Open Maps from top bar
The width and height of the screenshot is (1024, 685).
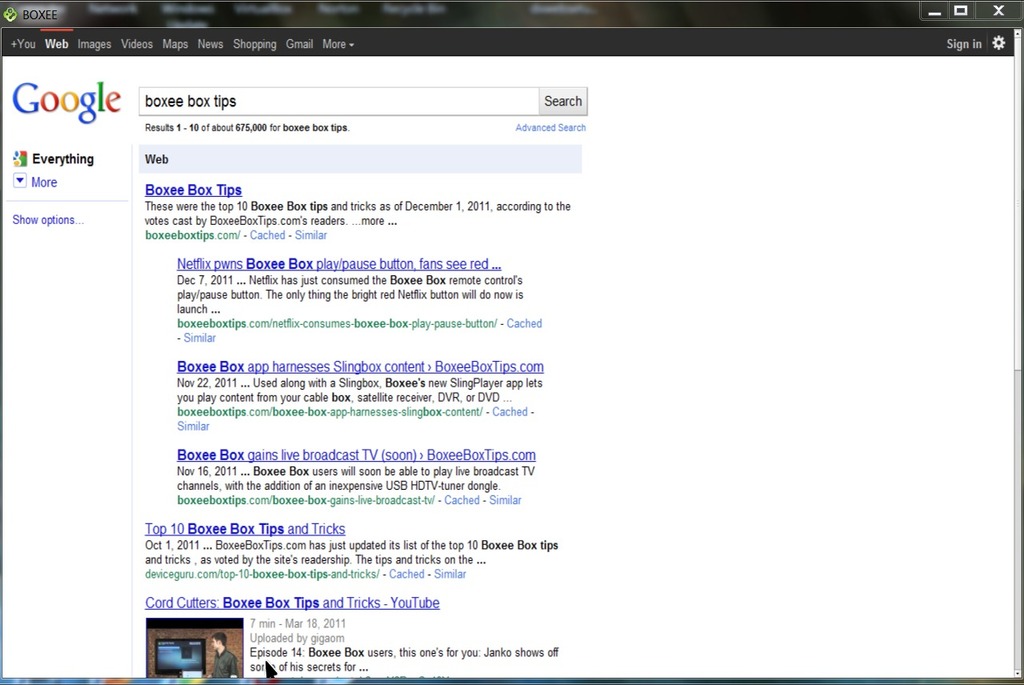(x=175, y=44)
